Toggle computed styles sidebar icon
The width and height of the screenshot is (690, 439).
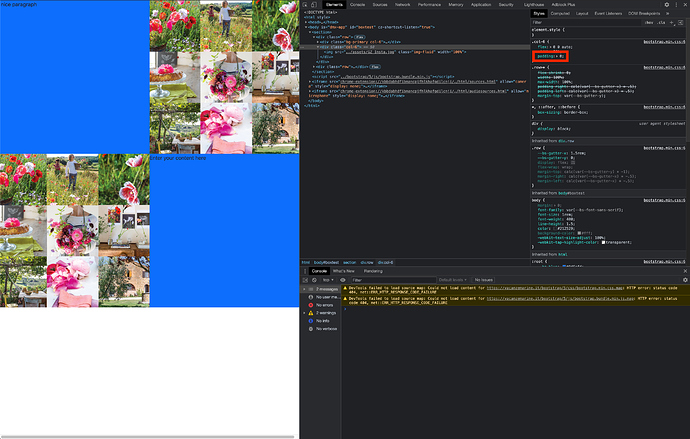[680, 22]
